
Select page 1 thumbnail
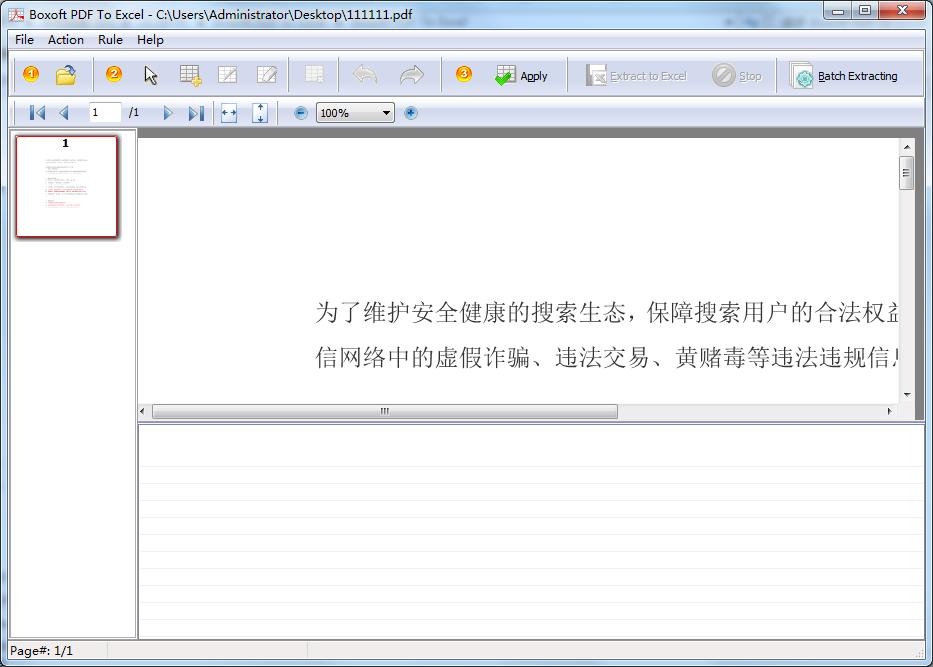(x=67, y=187)
